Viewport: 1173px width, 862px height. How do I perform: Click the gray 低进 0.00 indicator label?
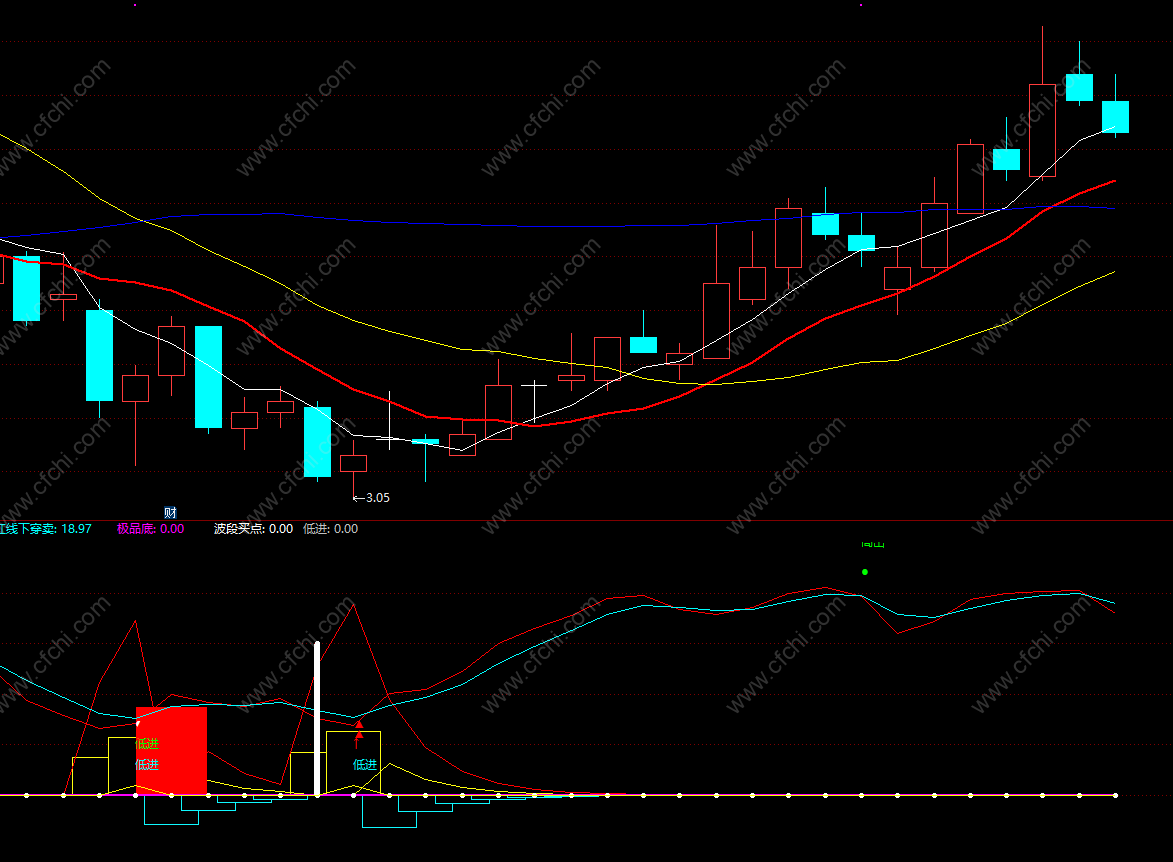331,528
